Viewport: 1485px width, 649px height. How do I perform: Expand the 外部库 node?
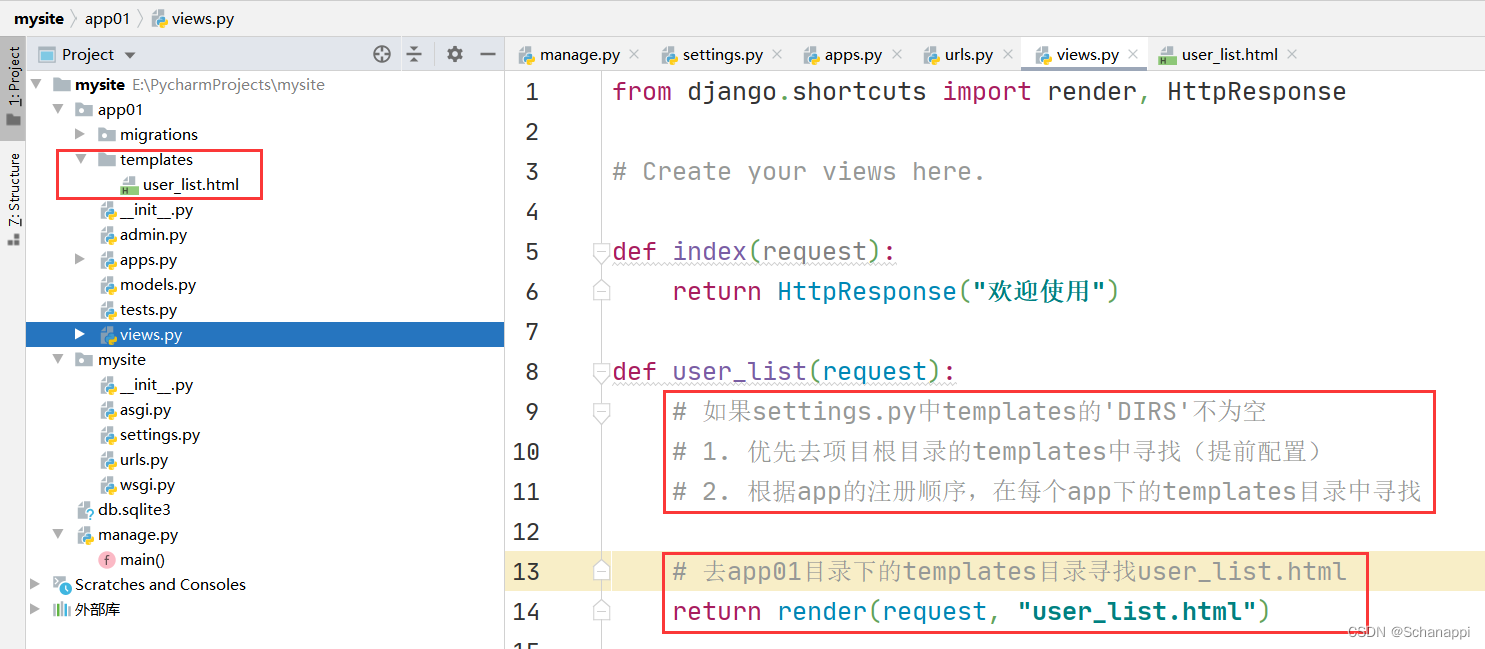(x=37, y=609)
